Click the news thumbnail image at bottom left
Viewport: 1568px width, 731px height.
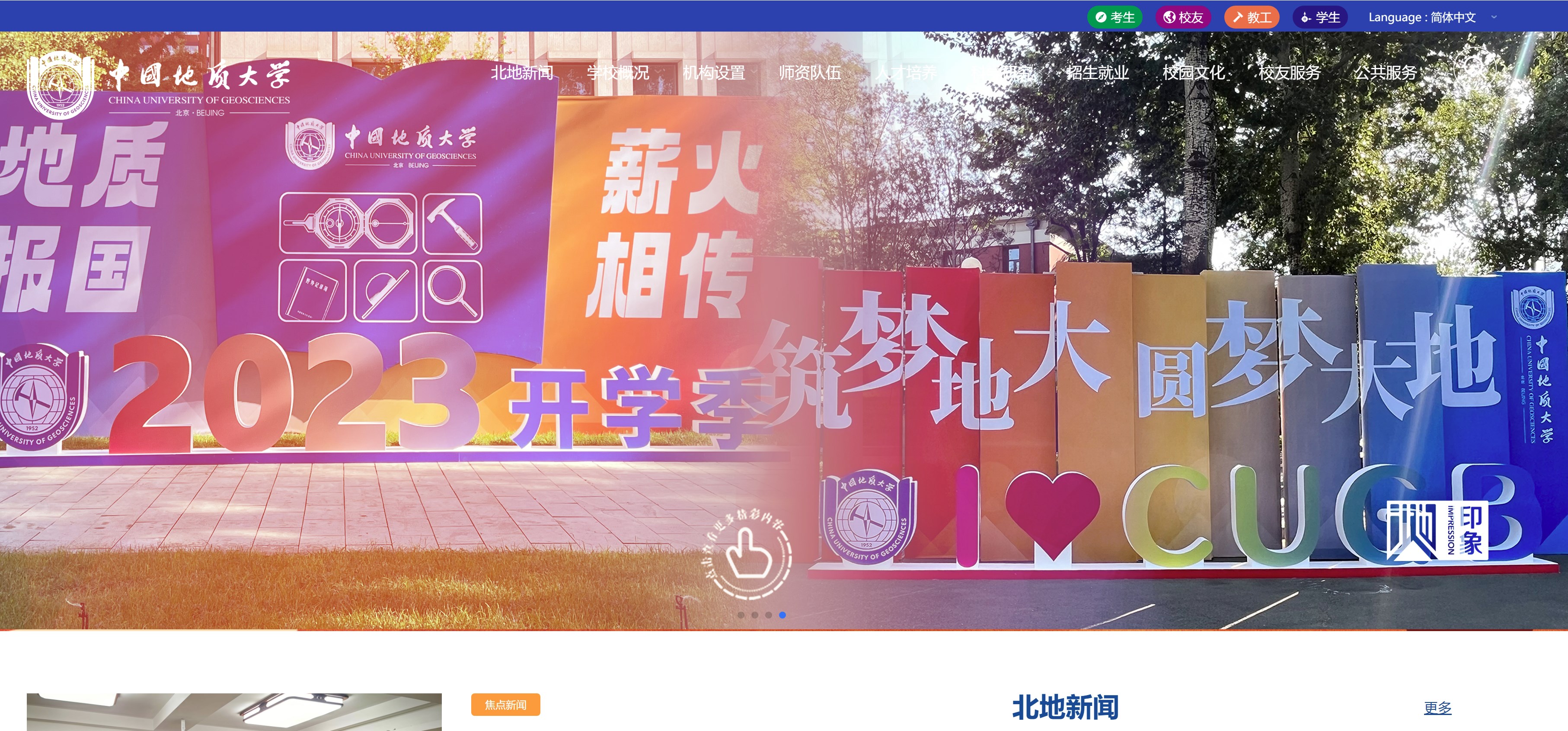pos(234,712)
